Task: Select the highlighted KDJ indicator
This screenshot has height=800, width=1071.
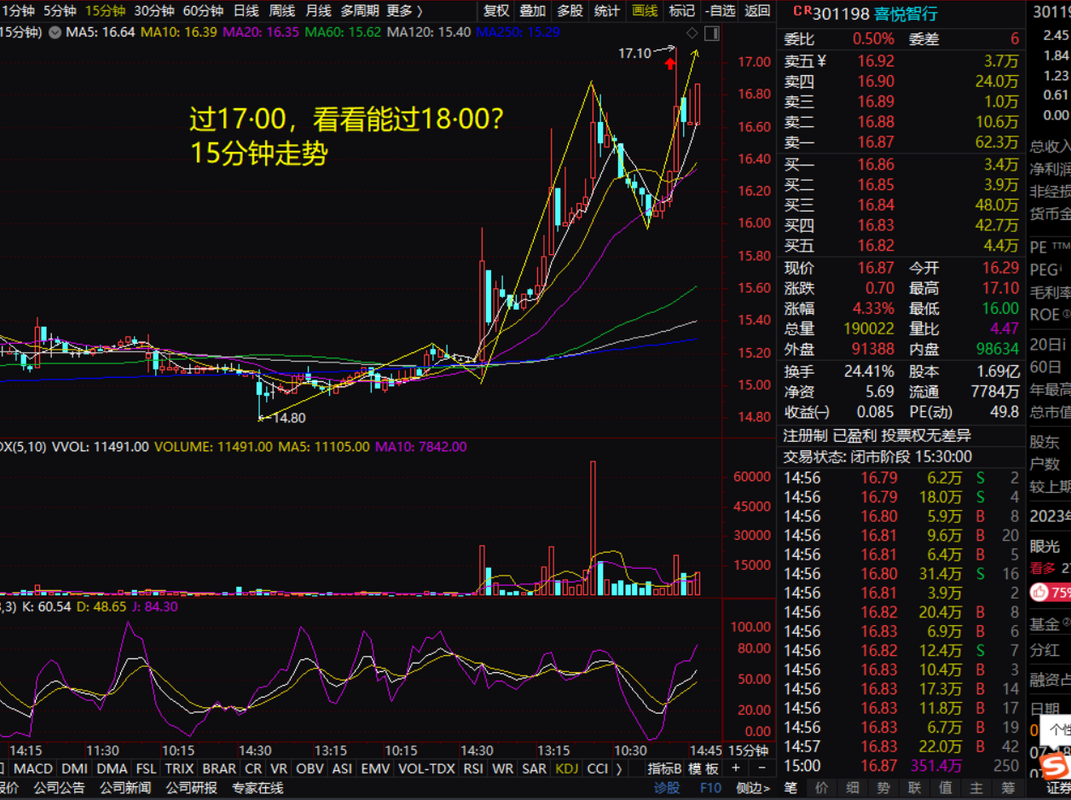Action: pos(567,769)
